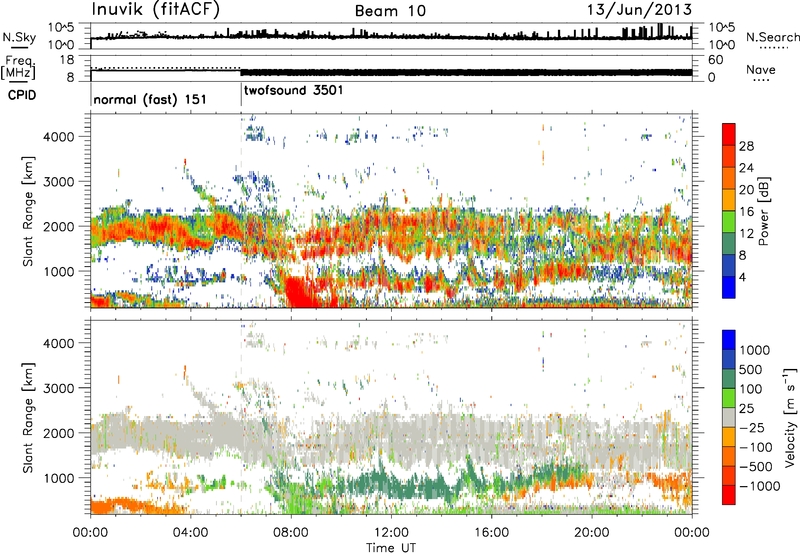Click the red bottom segment of the velocity color bar
The image size is (800, 554).
pos(729,495)
